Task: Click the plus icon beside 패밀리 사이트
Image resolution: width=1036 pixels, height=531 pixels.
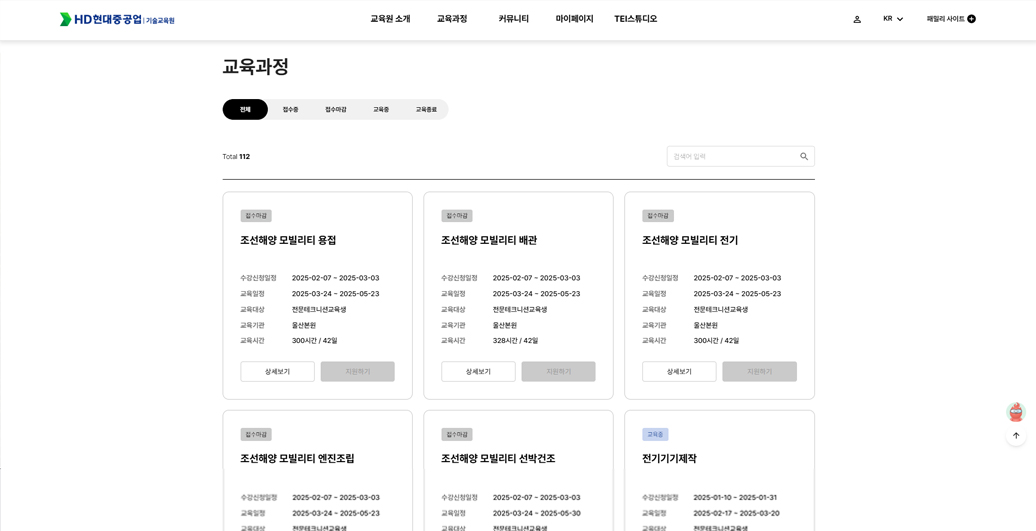Action: pos(971,19)
